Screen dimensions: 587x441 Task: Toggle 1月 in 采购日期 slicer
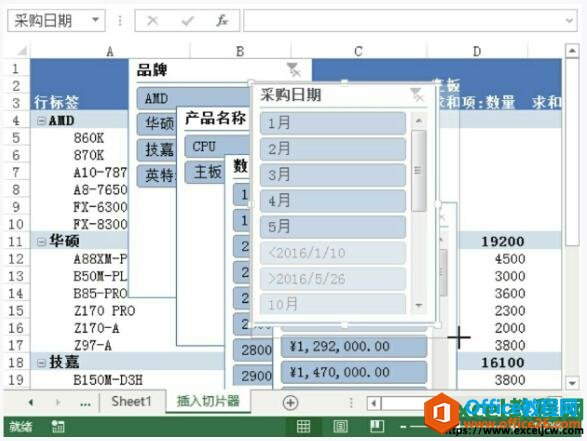tap(333, 123)
